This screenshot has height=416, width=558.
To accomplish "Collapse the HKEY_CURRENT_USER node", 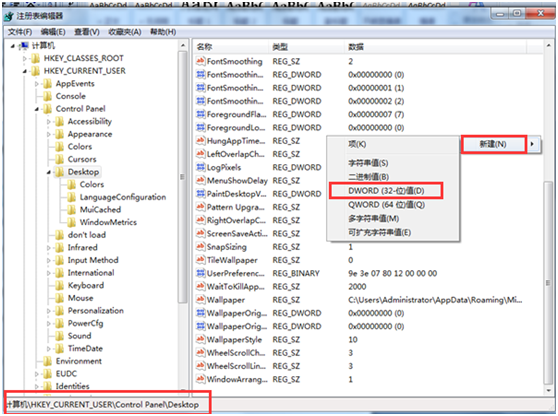I will [x=24, y=71].
